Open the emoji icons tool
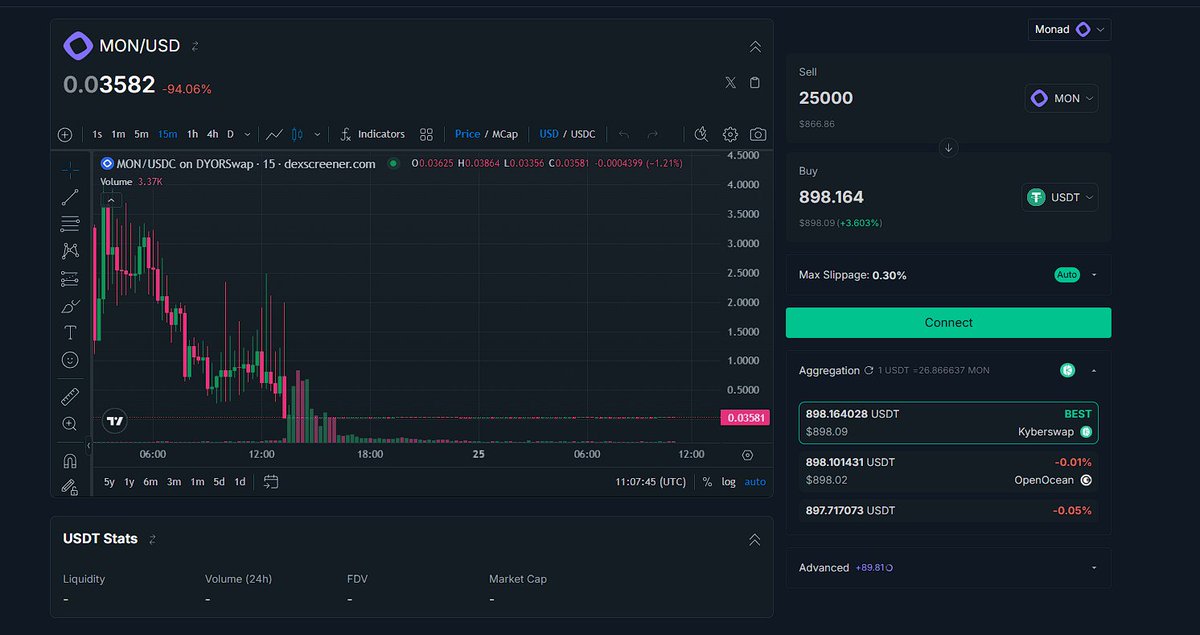Image resolution: width=1200 pixels, height=635 pixels. tap(70, 359)
